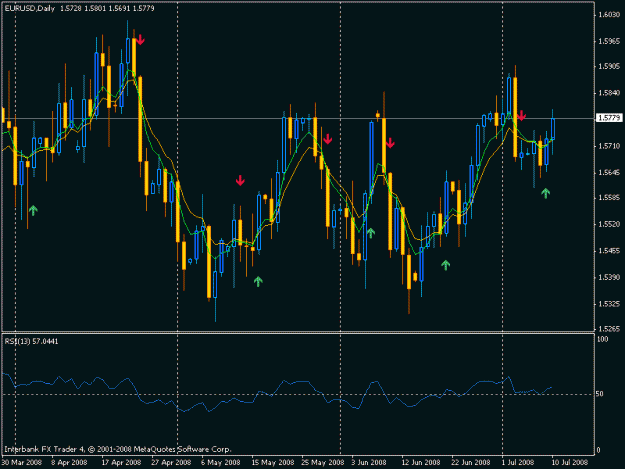The width and height of the screenshot is (625, 469).
Task: Click red sell arrow just after 25 May 2008
Action: click(x=328, y=139)
